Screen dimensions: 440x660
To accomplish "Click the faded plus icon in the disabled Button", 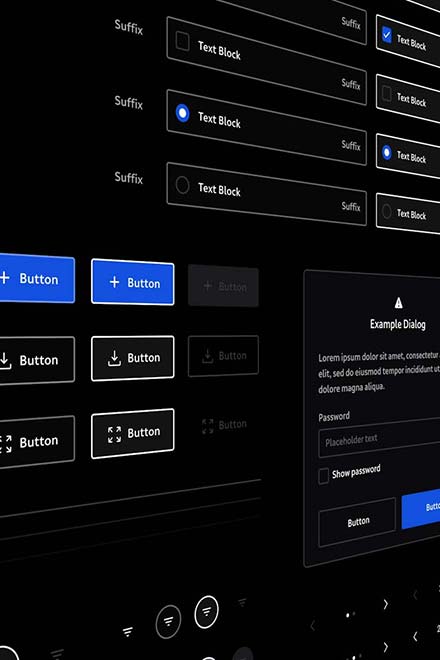I will pos(207,286).
